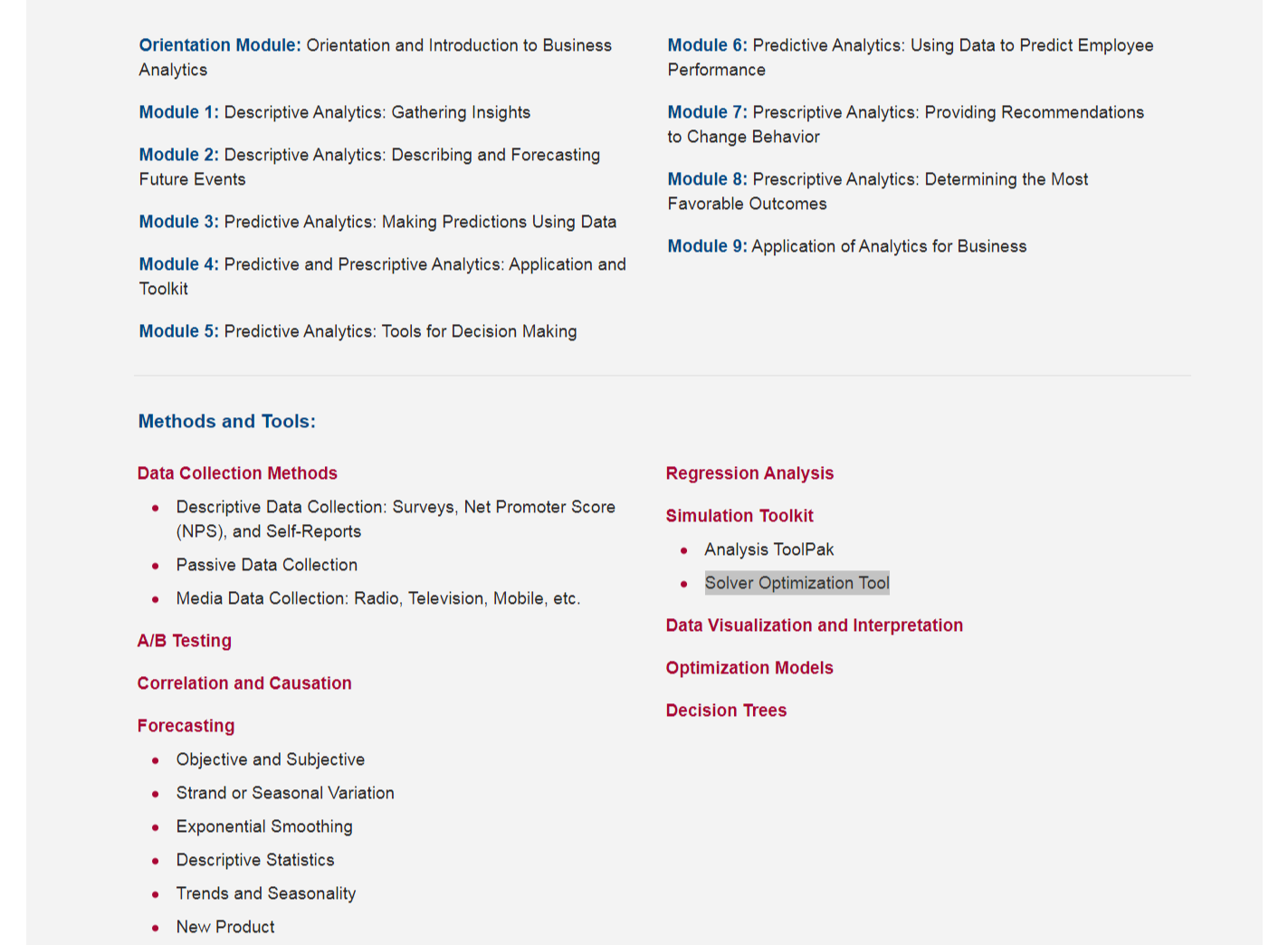Select the Decision Trees heading

click(x=726, y=711)
